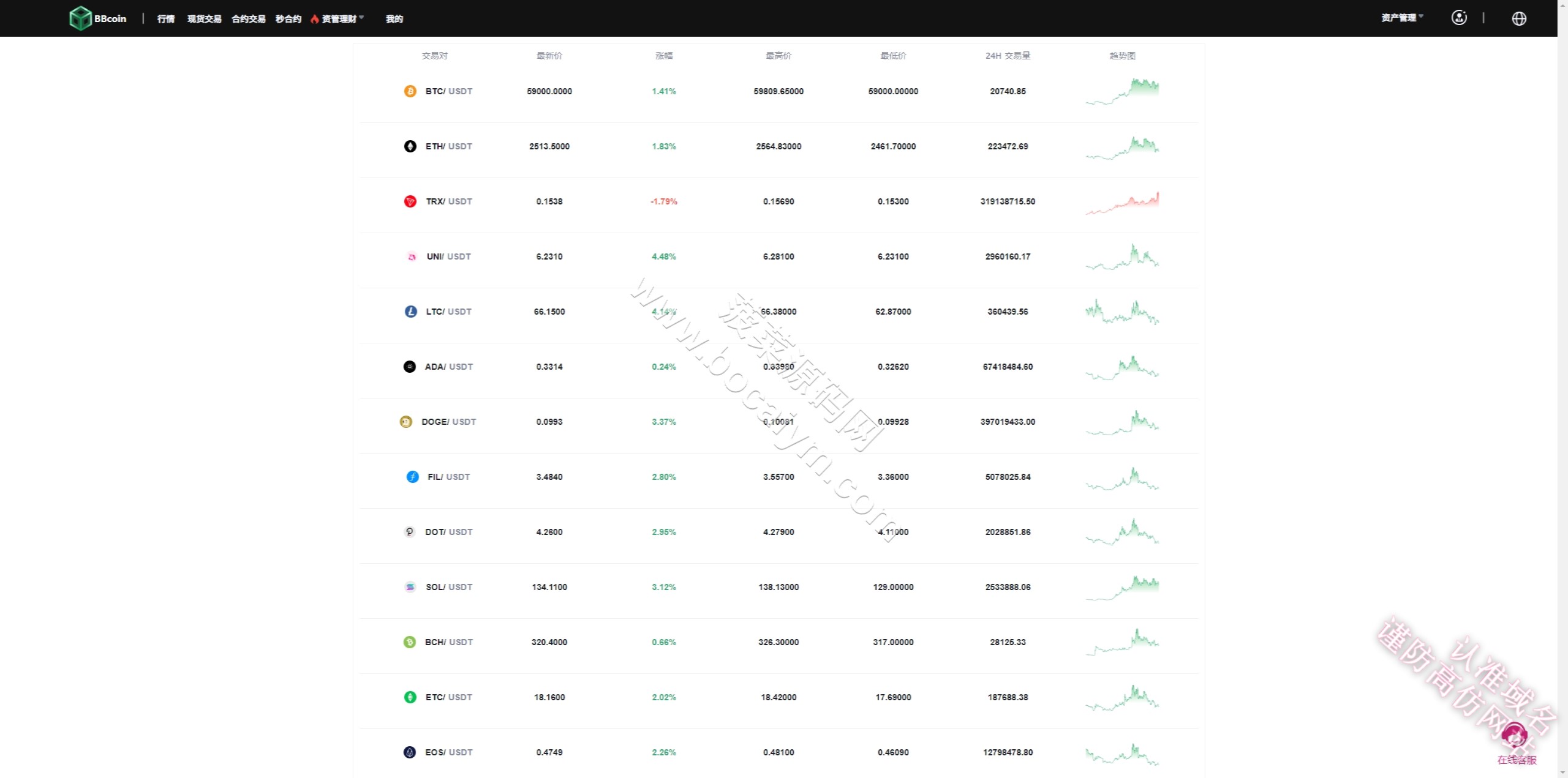Go to 合约交易 contract trading
Image resolution: width=1568 pixels, height=778 pixels.
coord(248,19)
